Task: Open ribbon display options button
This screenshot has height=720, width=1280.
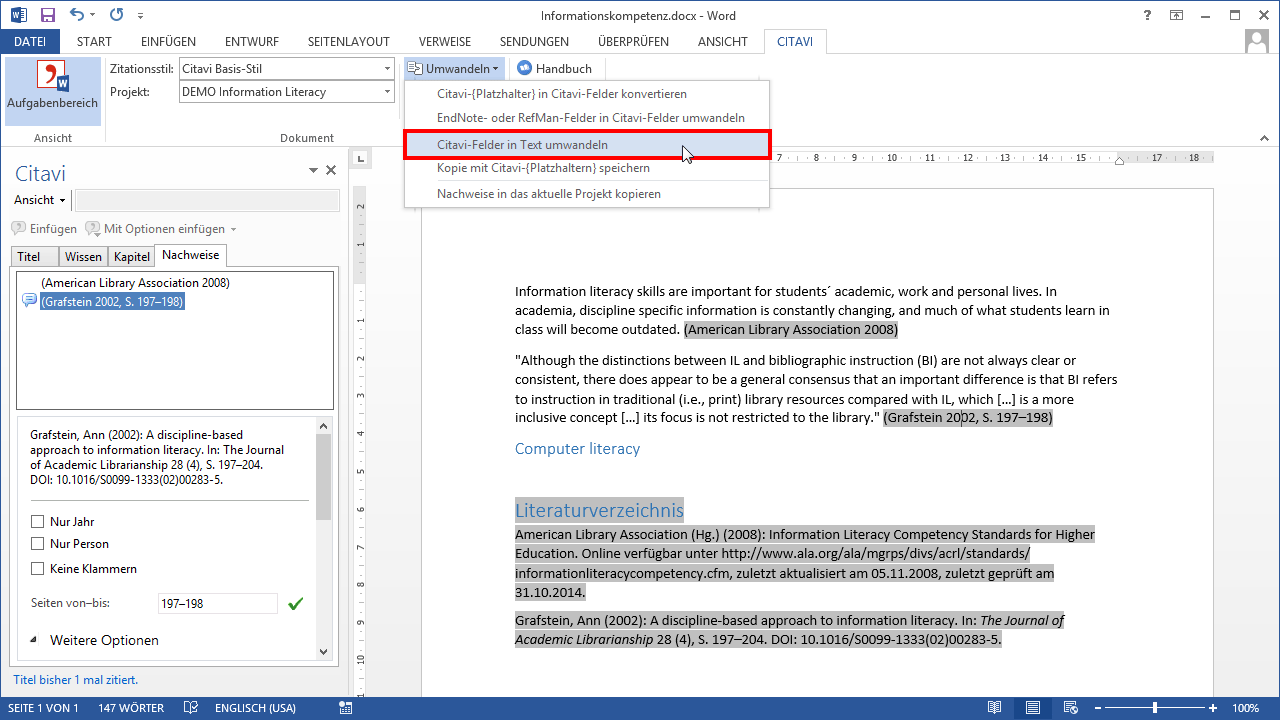Action: point(1178,15)
